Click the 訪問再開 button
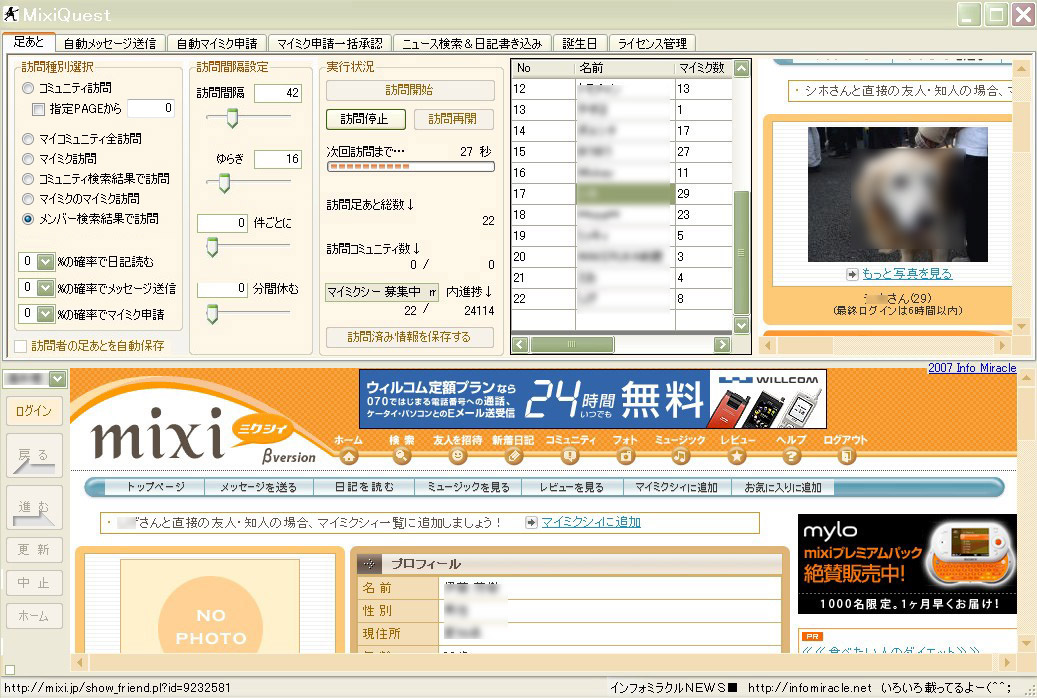The image size is (1037, 698). (x=453, y=119)
